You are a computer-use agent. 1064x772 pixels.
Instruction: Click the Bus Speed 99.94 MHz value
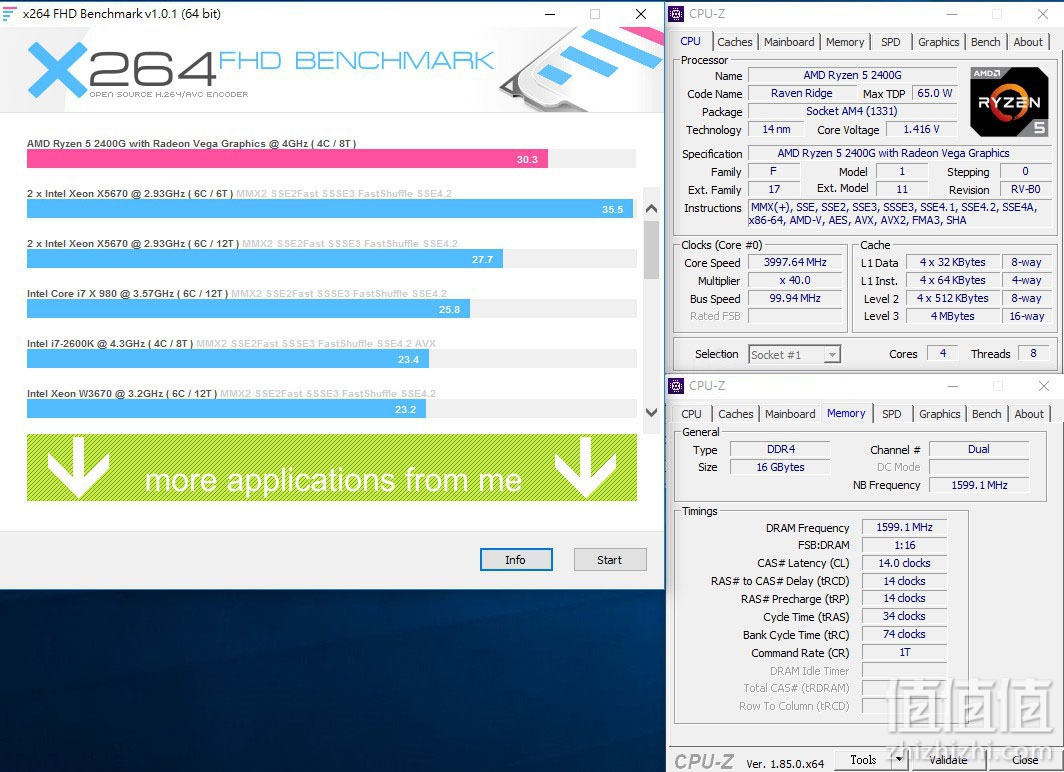click(x=795, y=298)
